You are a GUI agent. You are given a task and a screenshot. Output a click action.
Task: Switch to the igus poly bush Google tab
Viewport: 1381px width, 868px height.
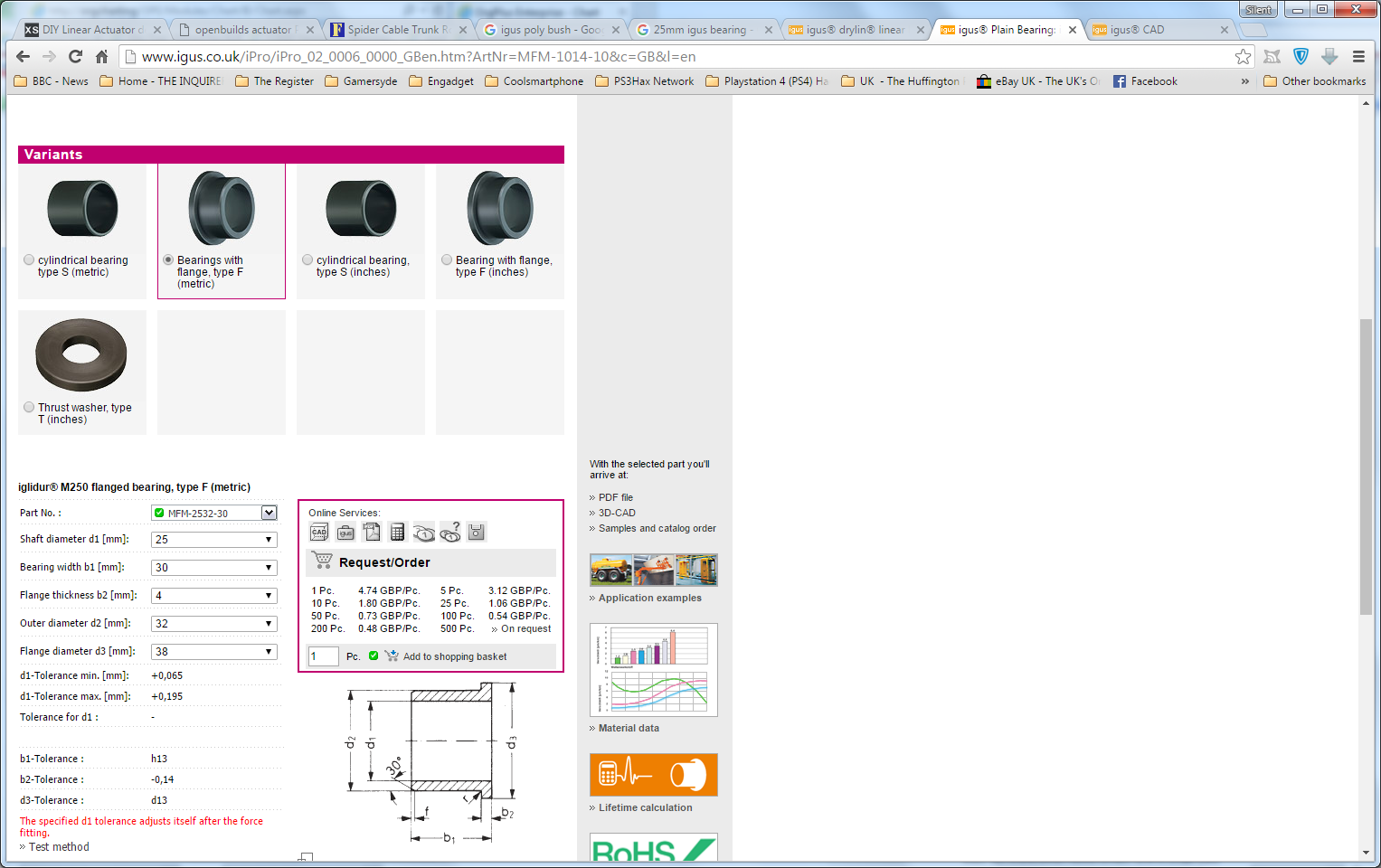pos(549,30)
